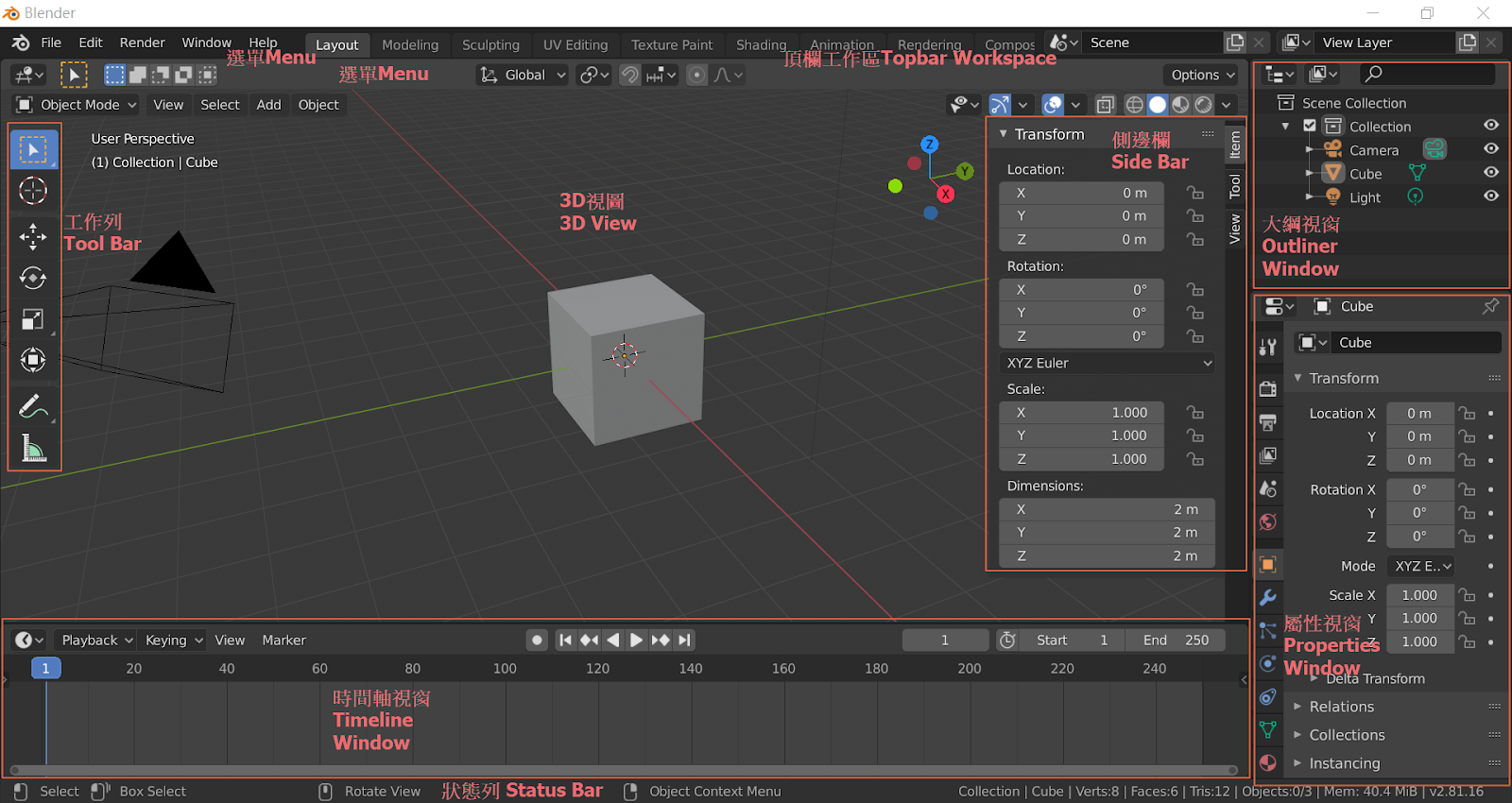
Task: Pin the Cube properties context
Action: [x=1490, y=306]
